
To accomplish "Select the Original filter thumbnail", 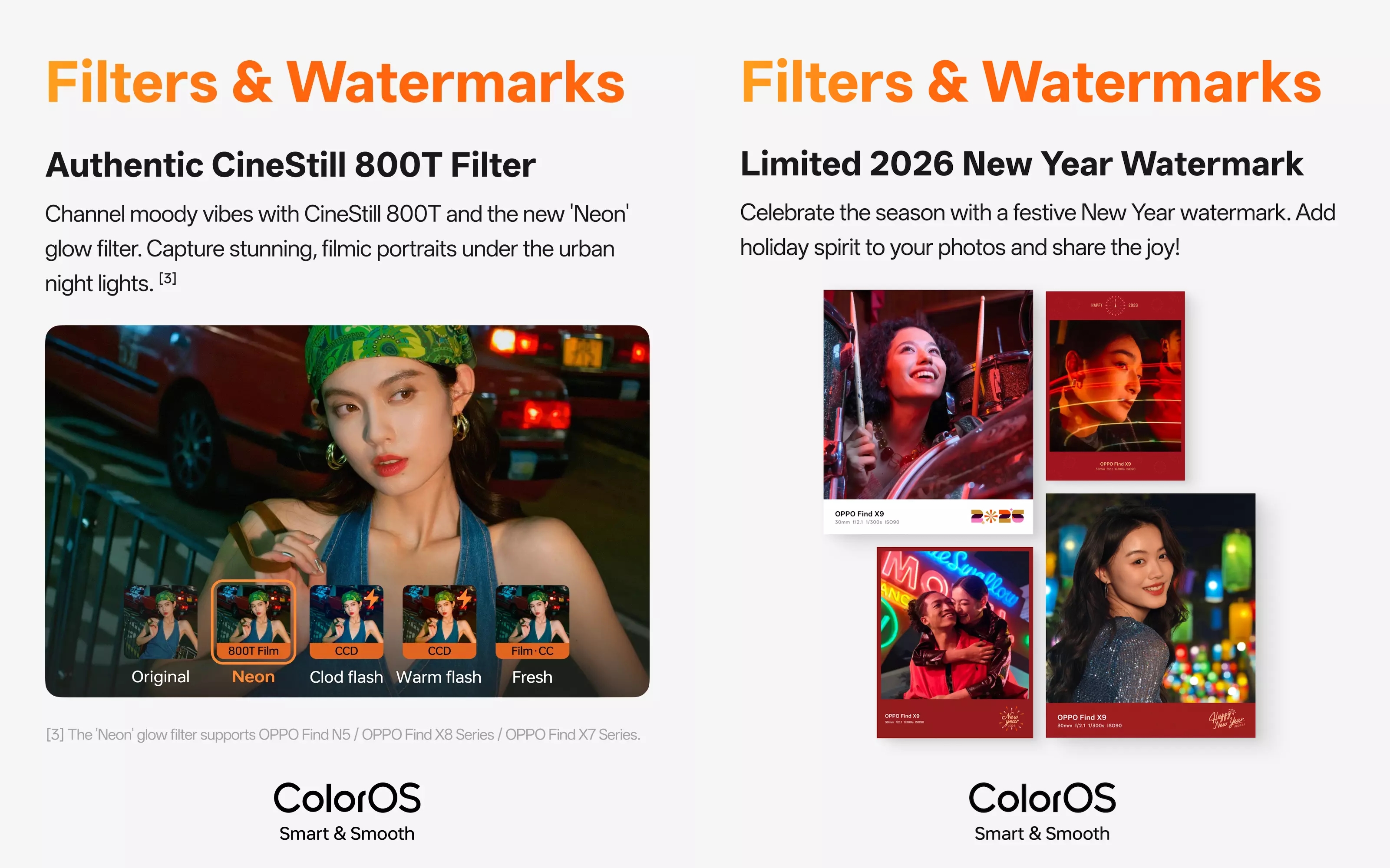I will tap(160, 622).
